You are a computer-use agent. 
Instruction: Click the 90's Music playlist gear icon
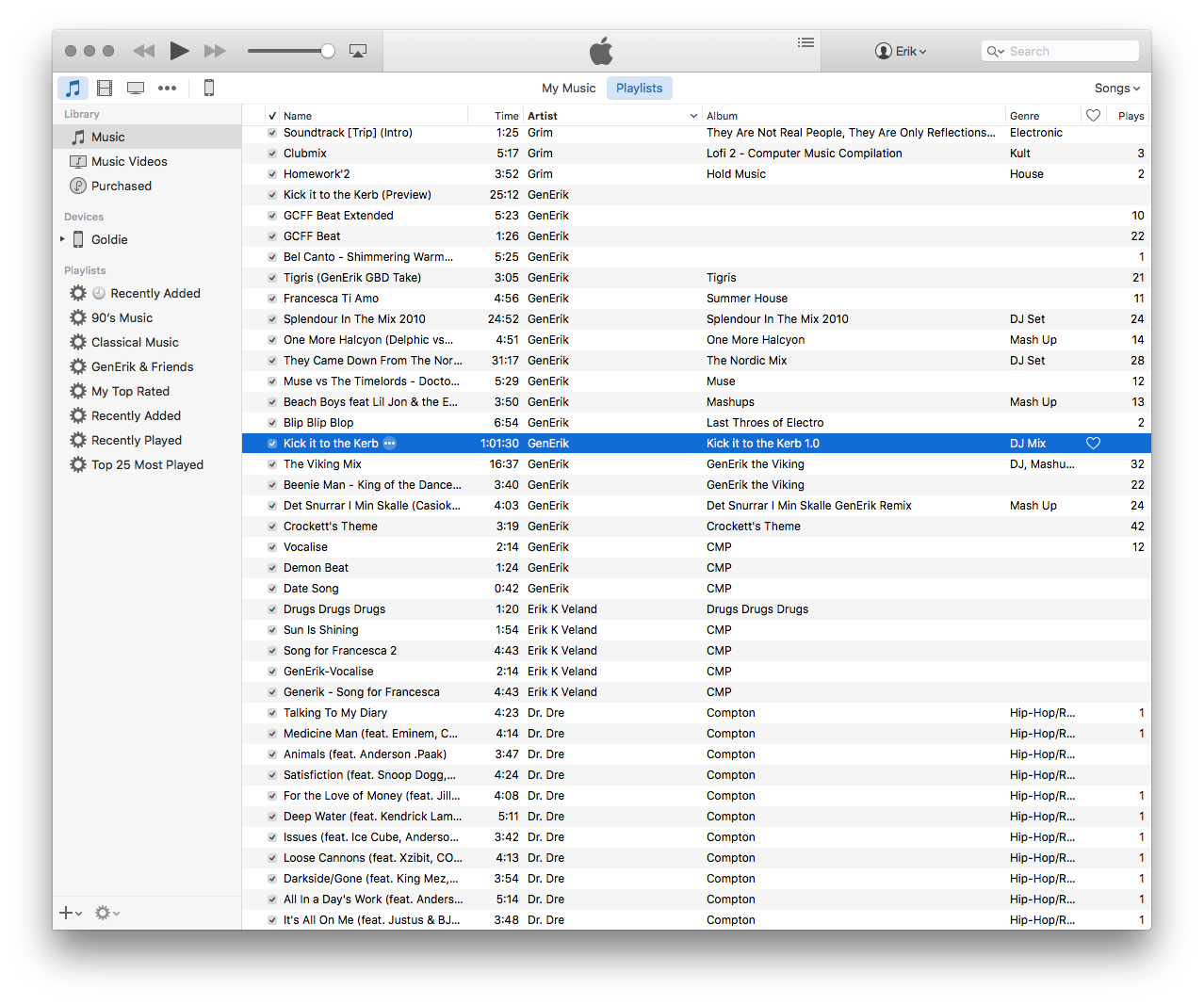pos(78,317)
